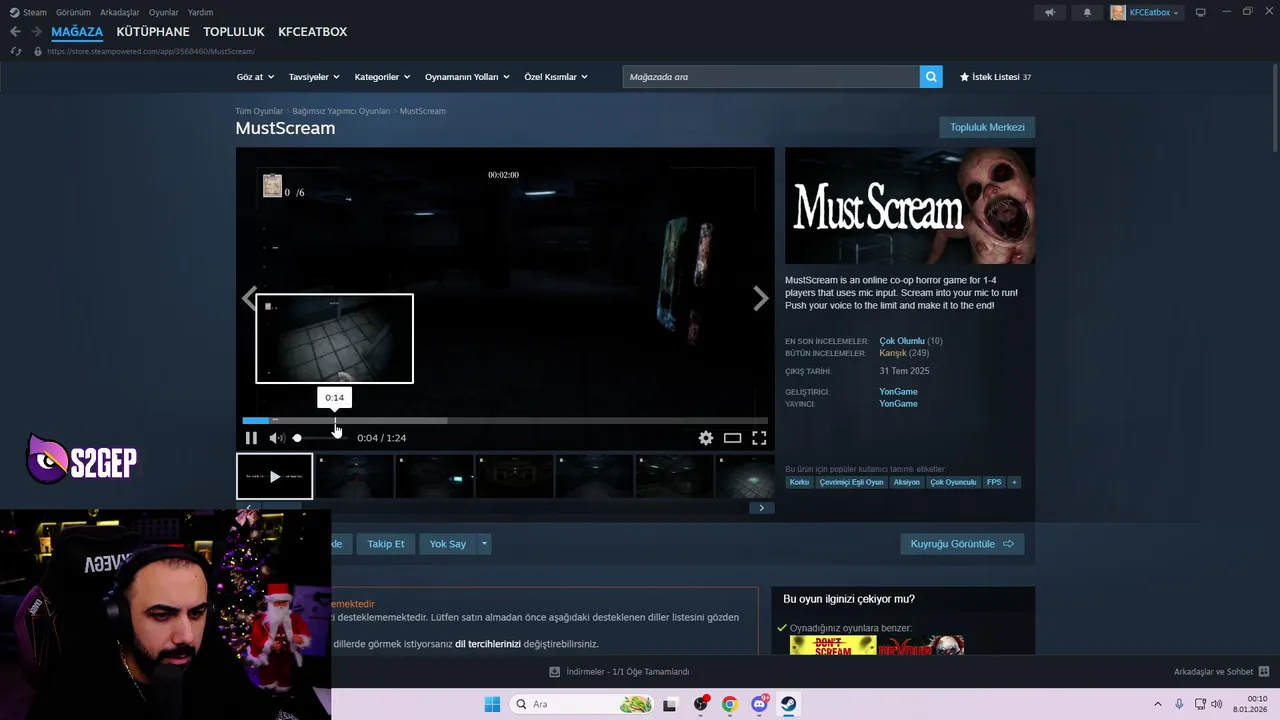Show hidden system tray icons
The width and height of the screenshot is (1280, 720).
pyautogui.click(x=1158, y=704)
